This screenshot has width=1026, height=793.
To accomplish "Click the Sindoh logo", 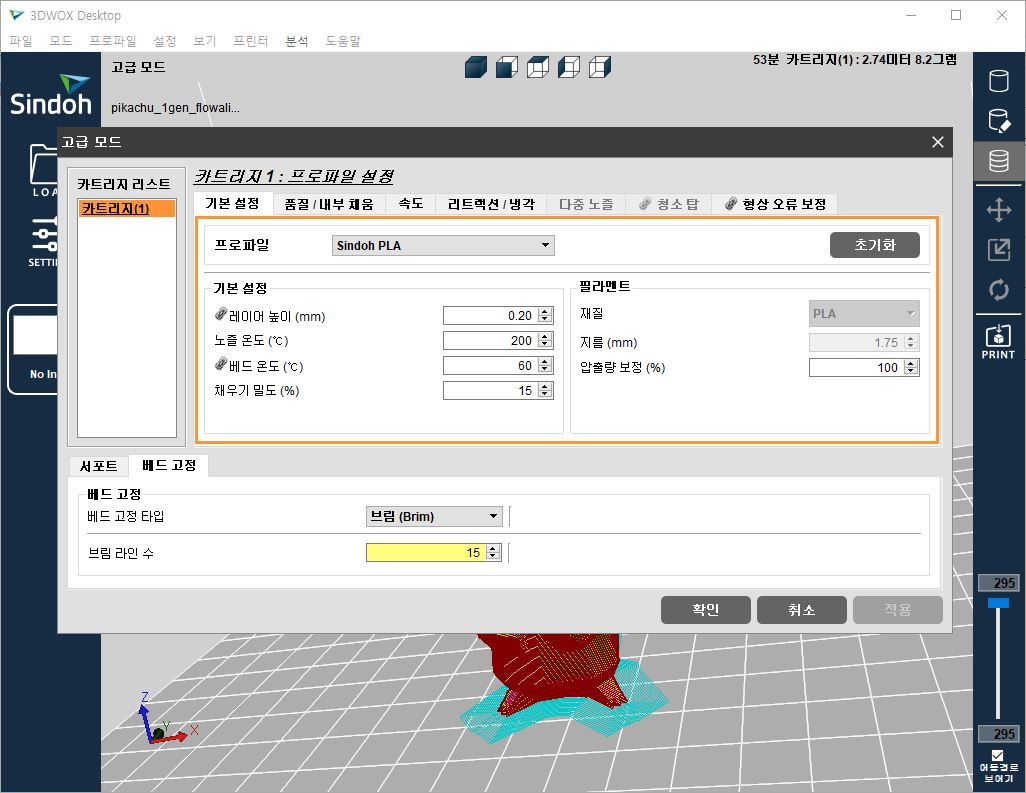I will click(x=51, y=96).
